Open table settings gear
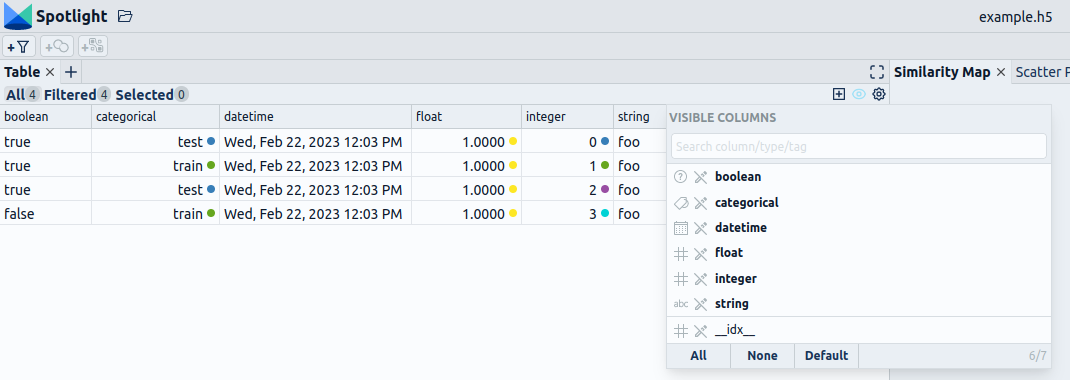The image size is (1070, 380). point(879,94)
